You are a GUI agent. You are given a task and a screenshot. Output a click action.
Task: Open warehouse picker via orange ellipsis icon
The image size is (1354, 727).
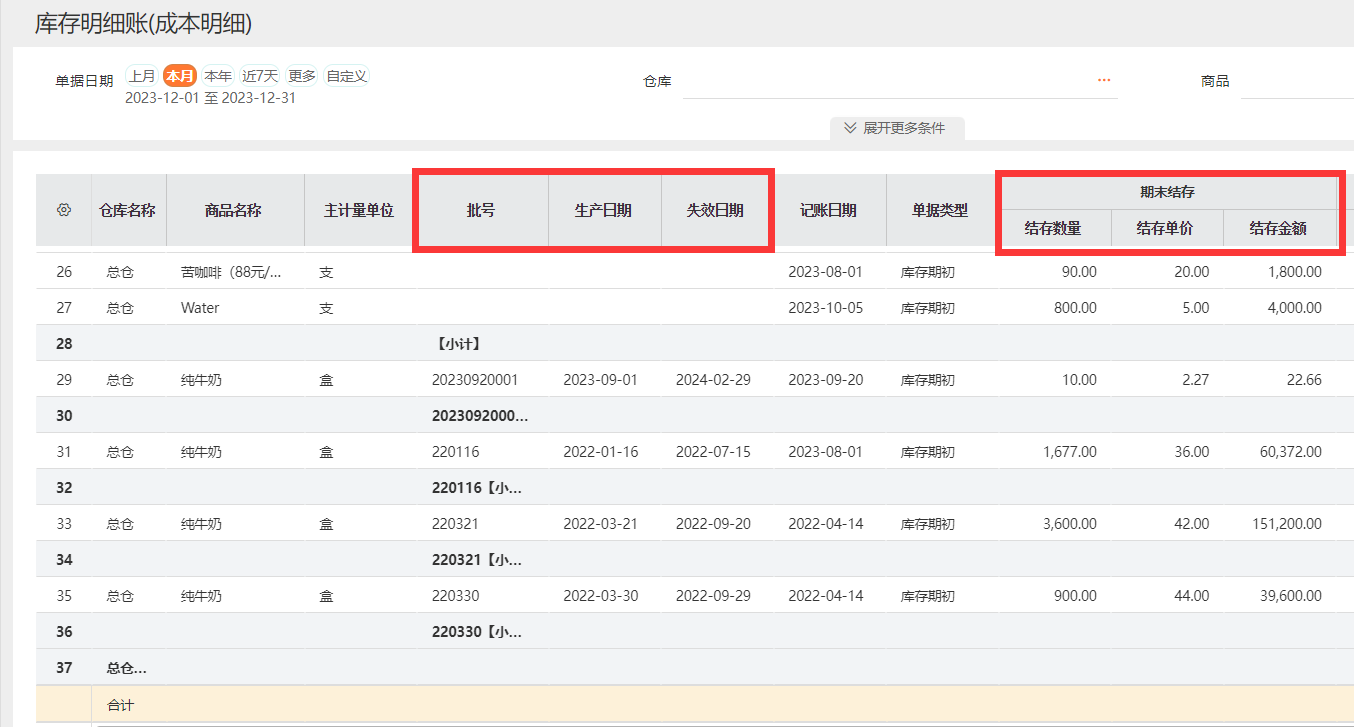1104,80
